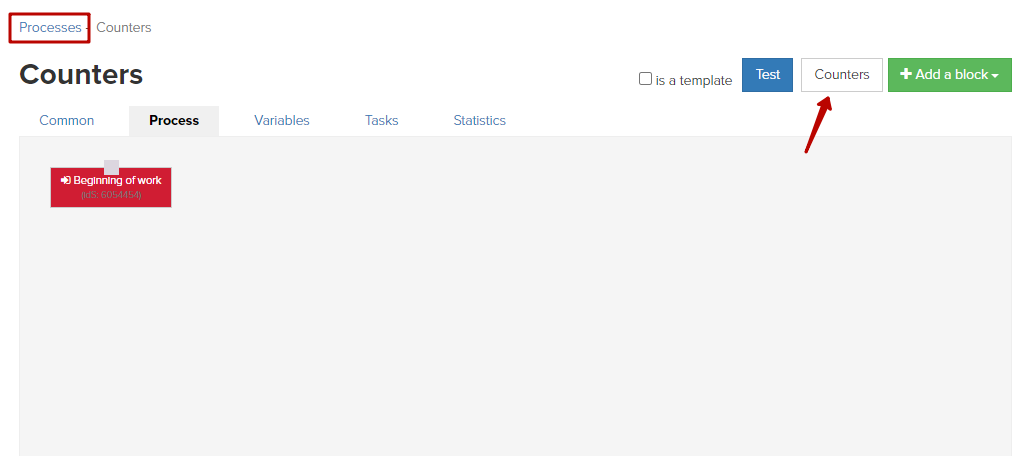Click empty area of the process canvas

[526, 296]
